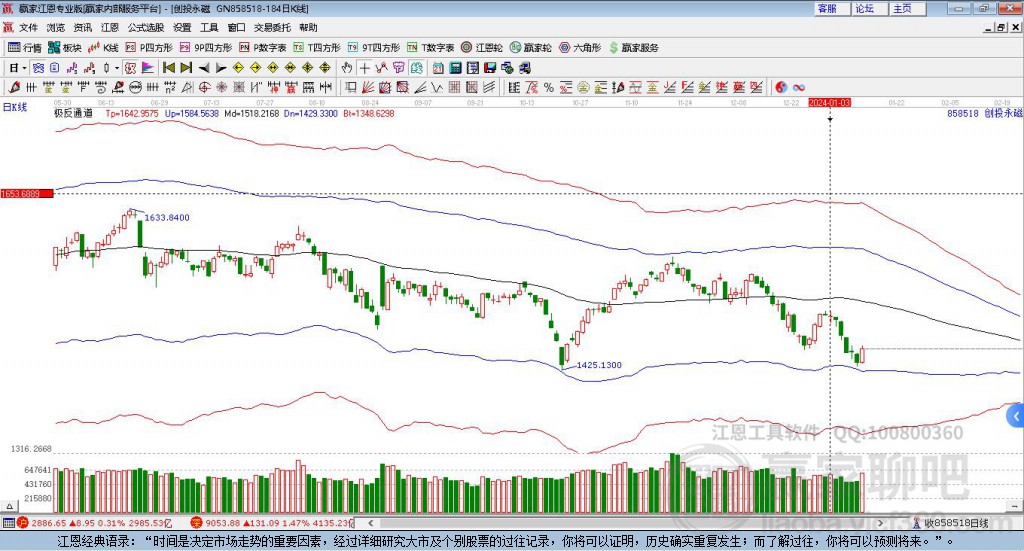Screen dimensions: 1024x551
Task: Click the 论坛 forum button
Action: [x=865, y=8]
